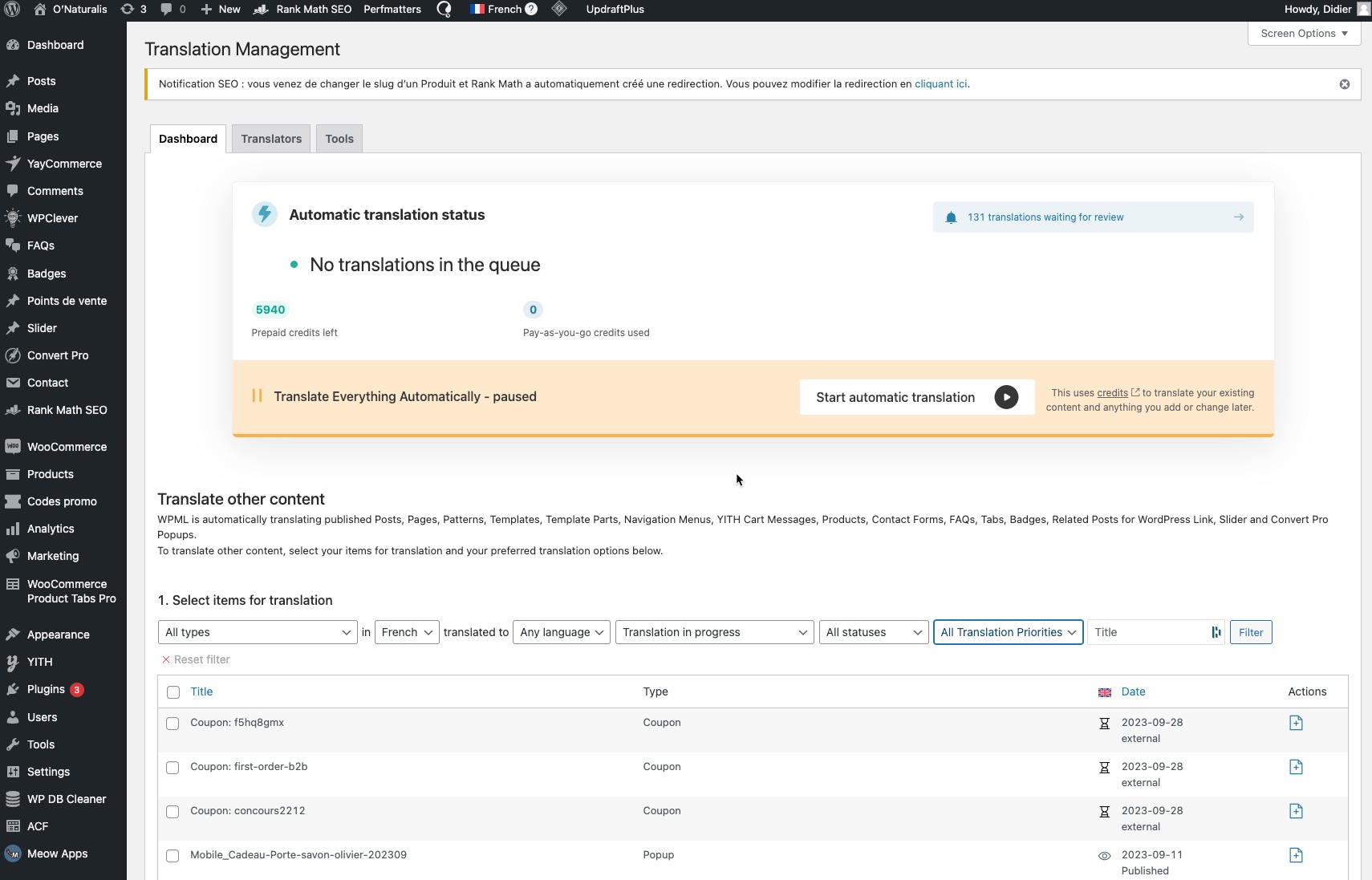1372x880 pixels.
Task: Open the Translation in progress dropdown
Action: click(715, 632)
